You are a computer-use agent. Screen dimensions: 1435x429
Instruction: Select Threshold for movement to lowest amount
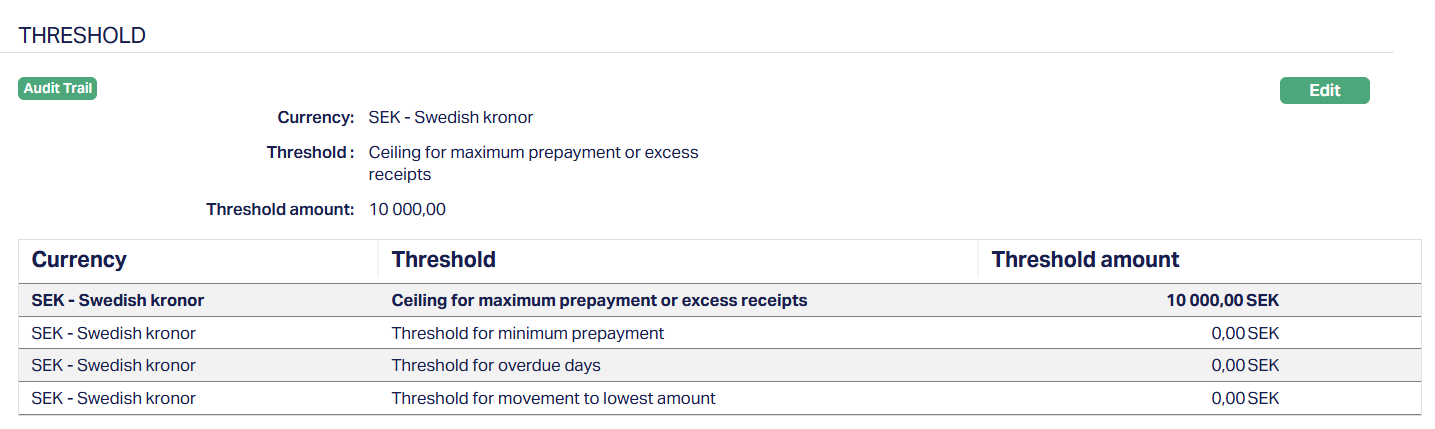click(553, 398)
